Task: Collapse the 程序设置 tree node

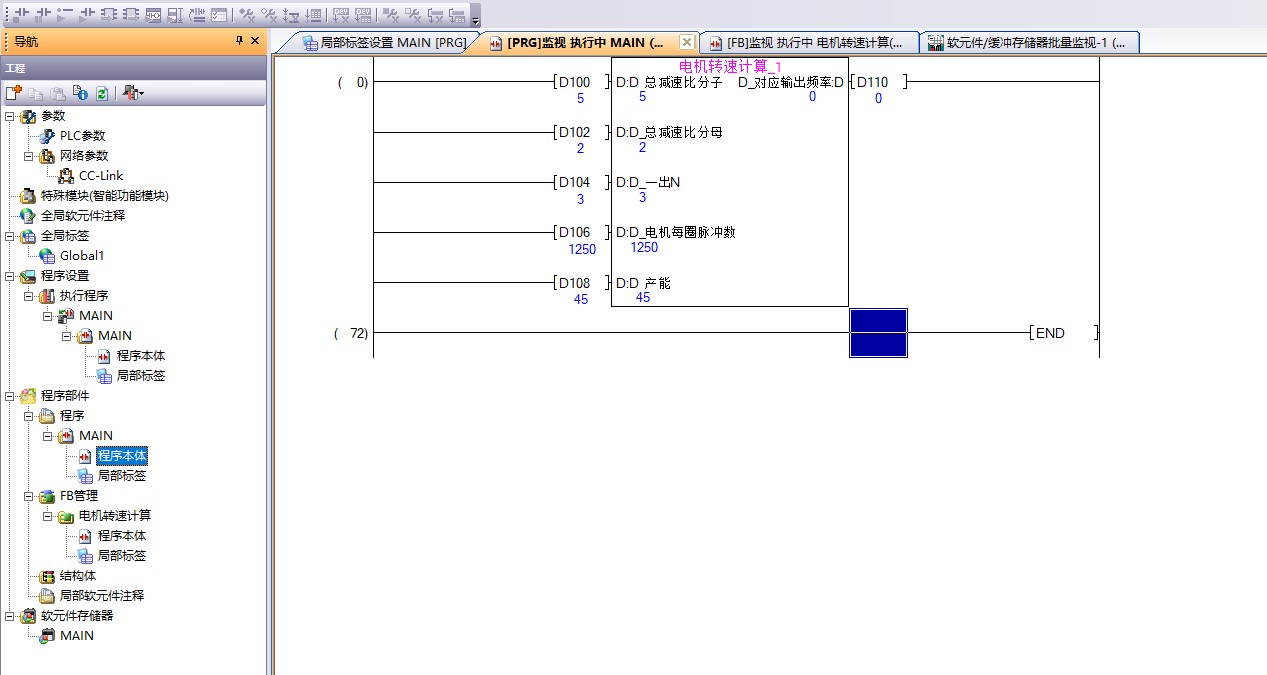Action: click(x=9, y=276)
